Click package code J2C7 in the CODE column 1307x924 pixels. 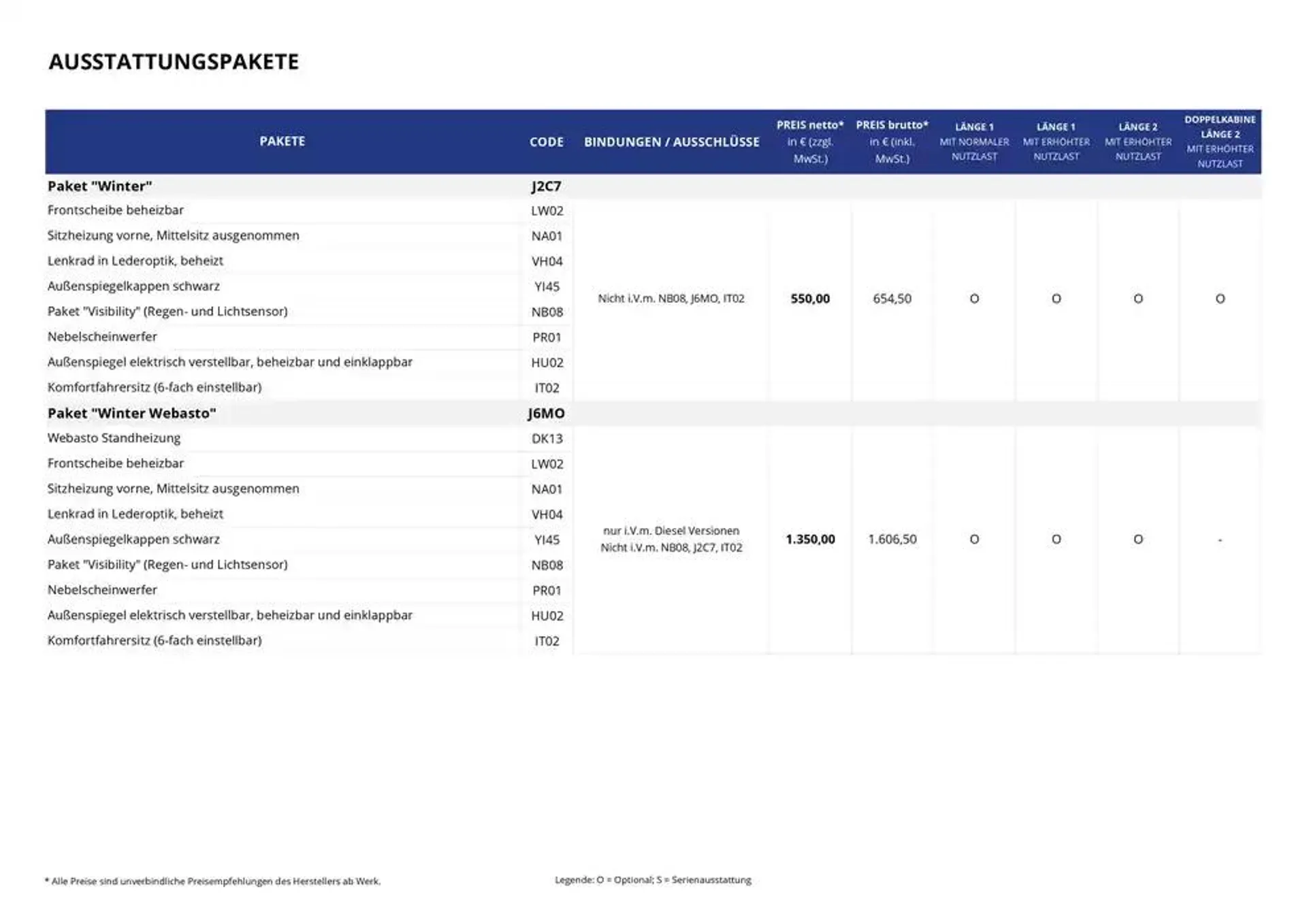[547, 186]
